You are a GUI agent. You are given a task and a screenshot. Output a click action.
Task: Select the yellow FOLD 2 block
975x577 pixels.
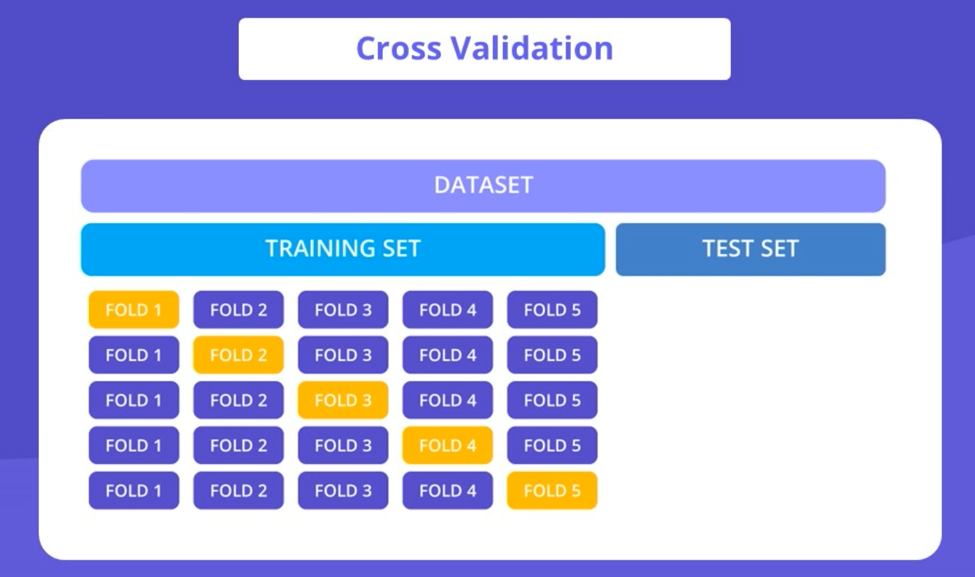point(238,355)
